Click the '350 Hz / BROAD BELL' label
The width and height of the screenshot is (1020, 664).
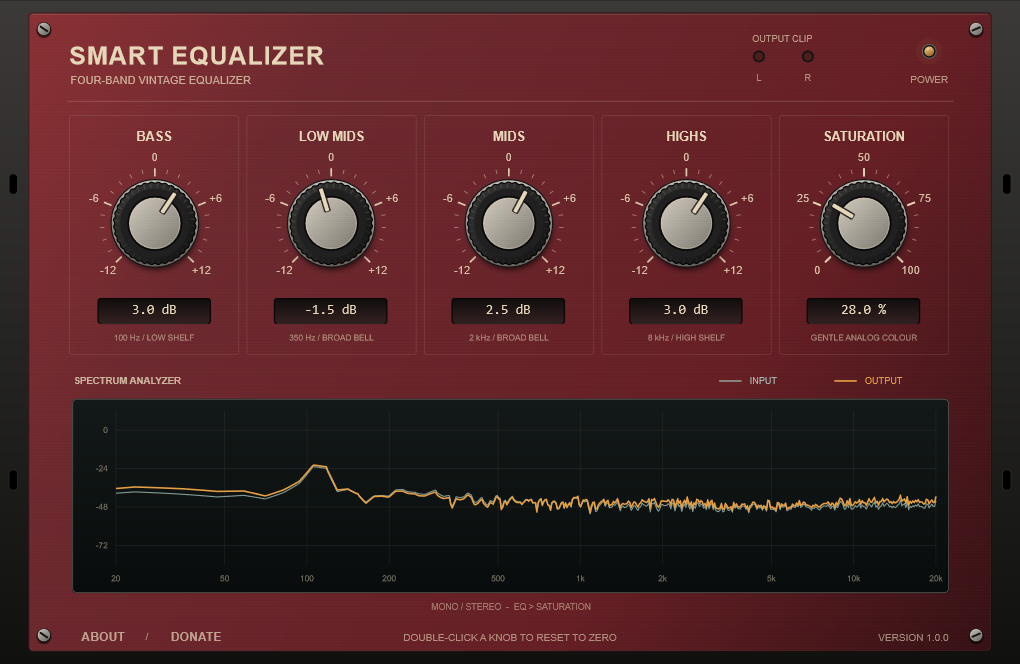point(331,338)
